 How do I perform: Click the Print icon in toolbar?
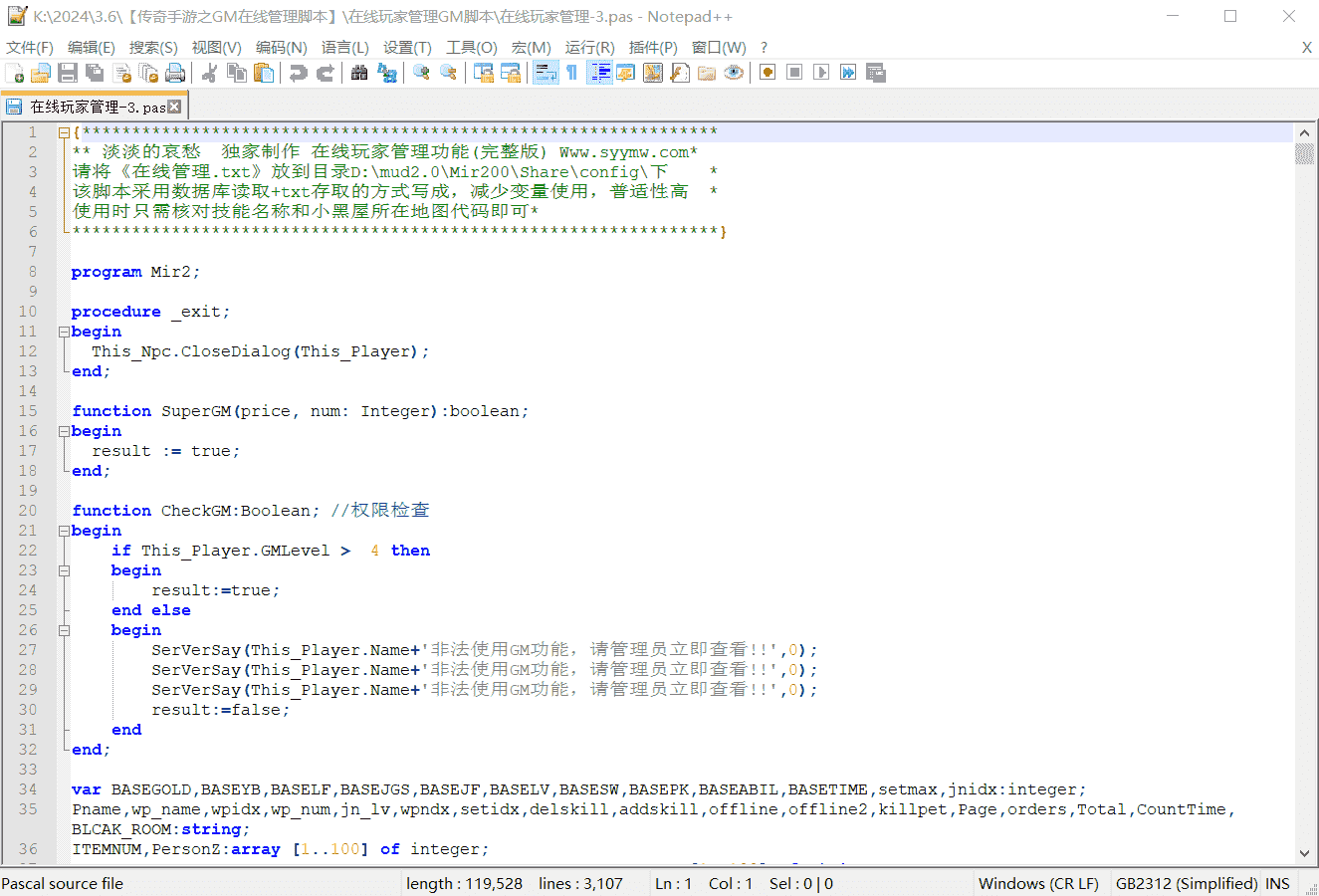point(176,73)
